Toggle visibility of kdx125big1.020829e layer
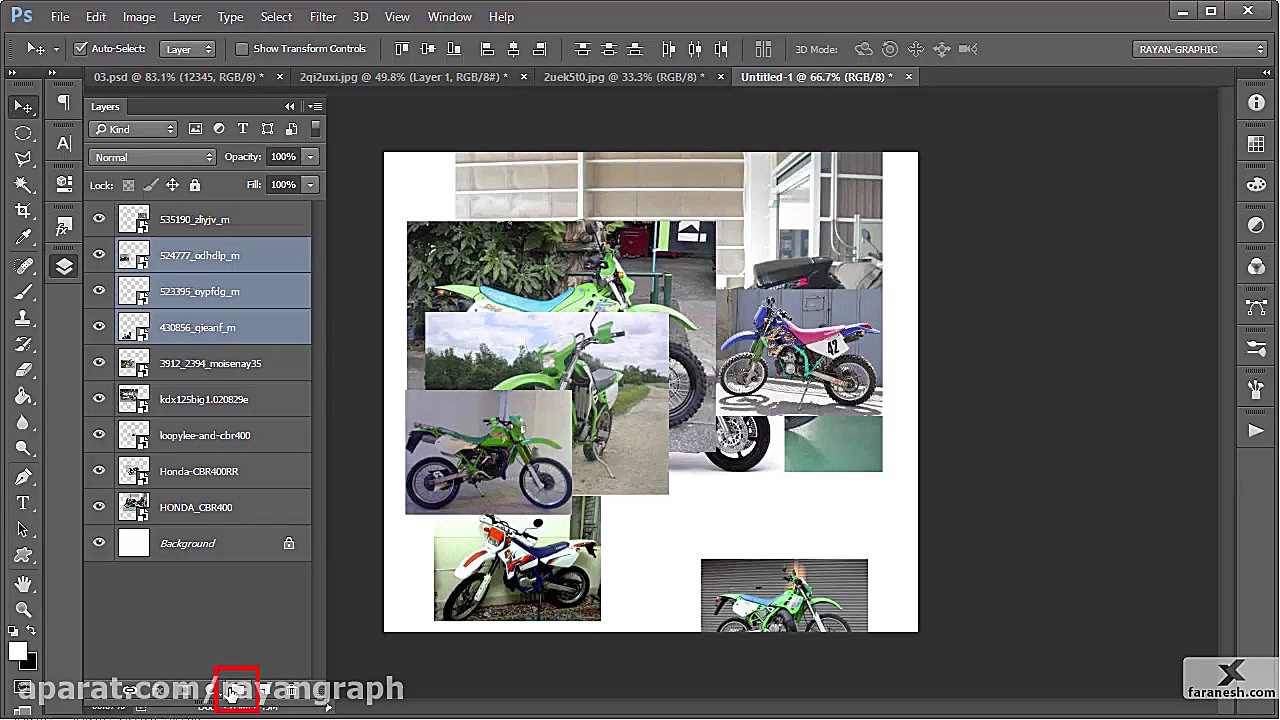Viewport: 1280px width, 720px height. [x=99, y=399]
